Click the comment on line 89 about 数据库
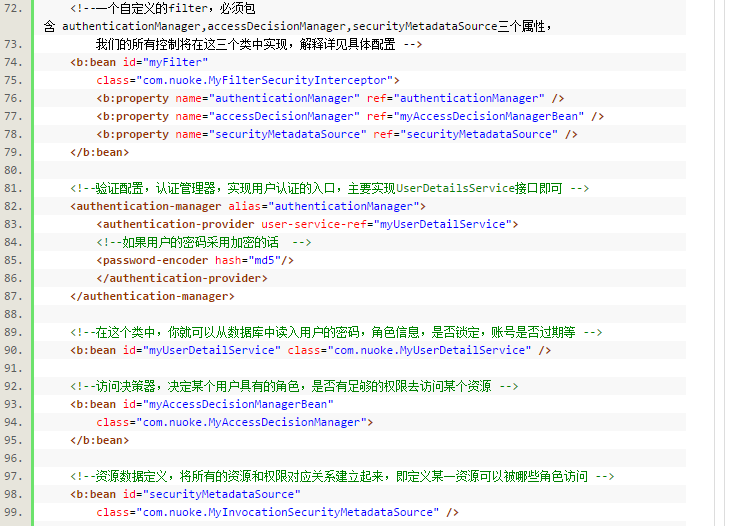The height and width of the screenshot is (526, 730). 336,332
